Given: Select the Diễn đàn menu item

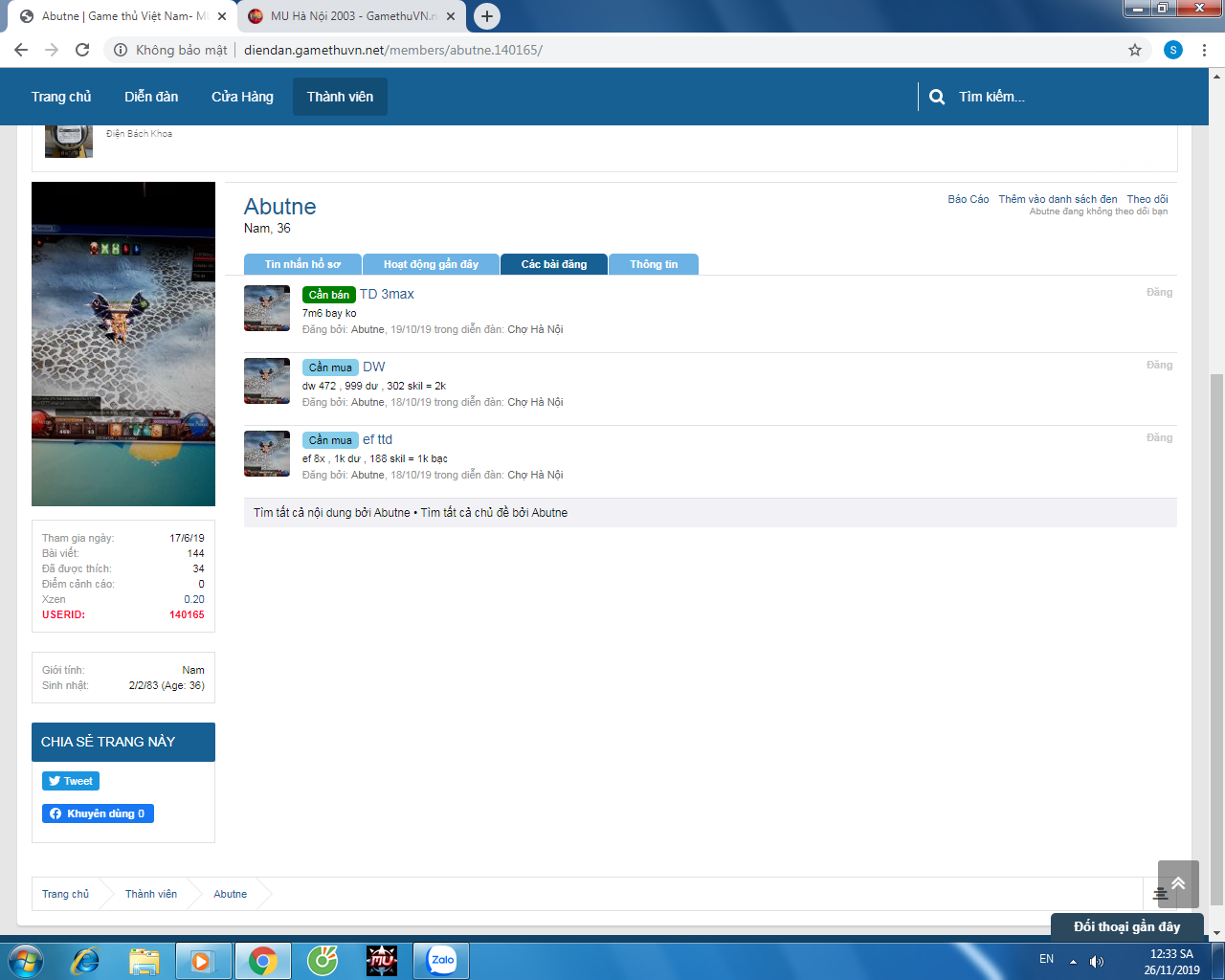Looking at the screenshot, I should tap(151, 97).
